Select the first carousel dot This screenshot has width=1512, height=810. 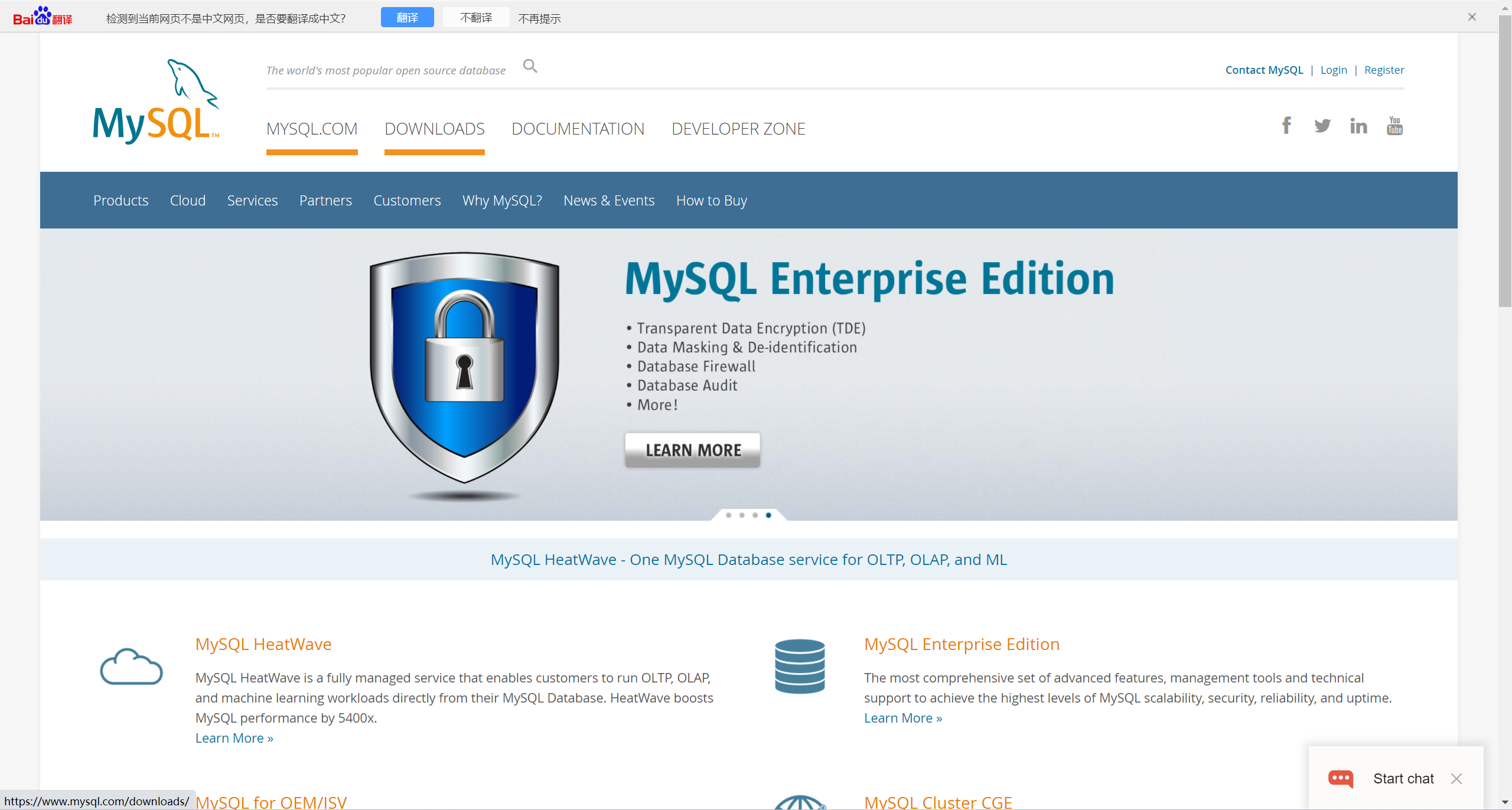tap(729, 515)
